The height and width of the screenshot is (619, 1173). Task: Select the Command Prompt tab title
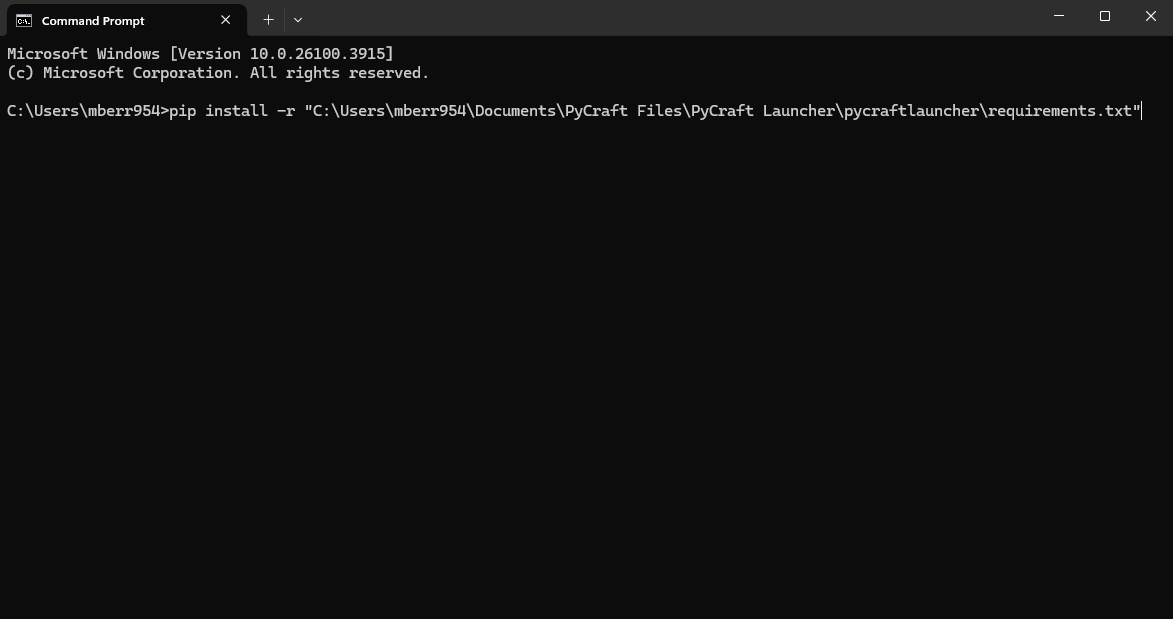pyautogui.click(x=93, y=21)
